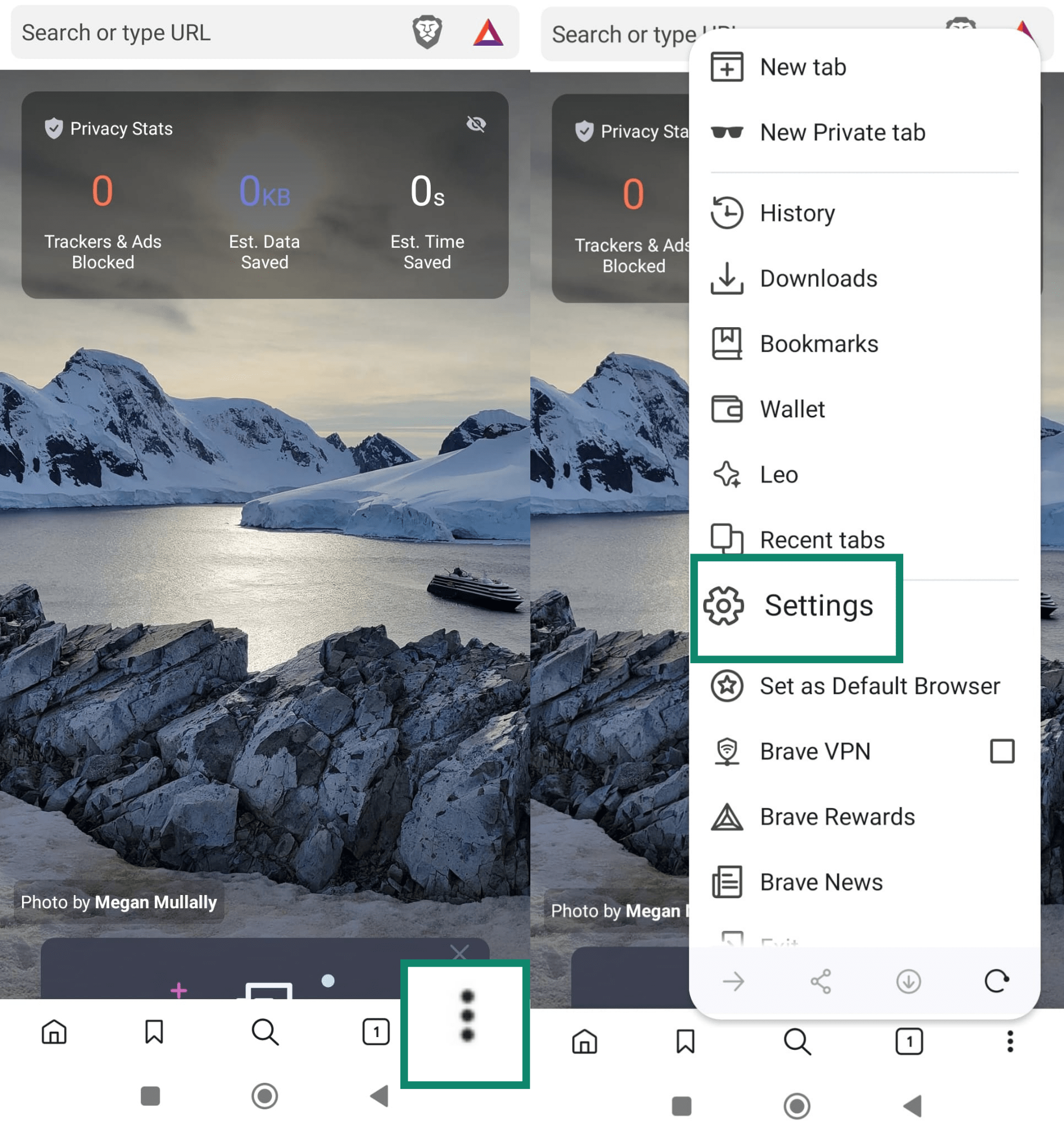Enable the Brave VPN checkbox
The image size is (1064, 1128).
pos(1002,751)
